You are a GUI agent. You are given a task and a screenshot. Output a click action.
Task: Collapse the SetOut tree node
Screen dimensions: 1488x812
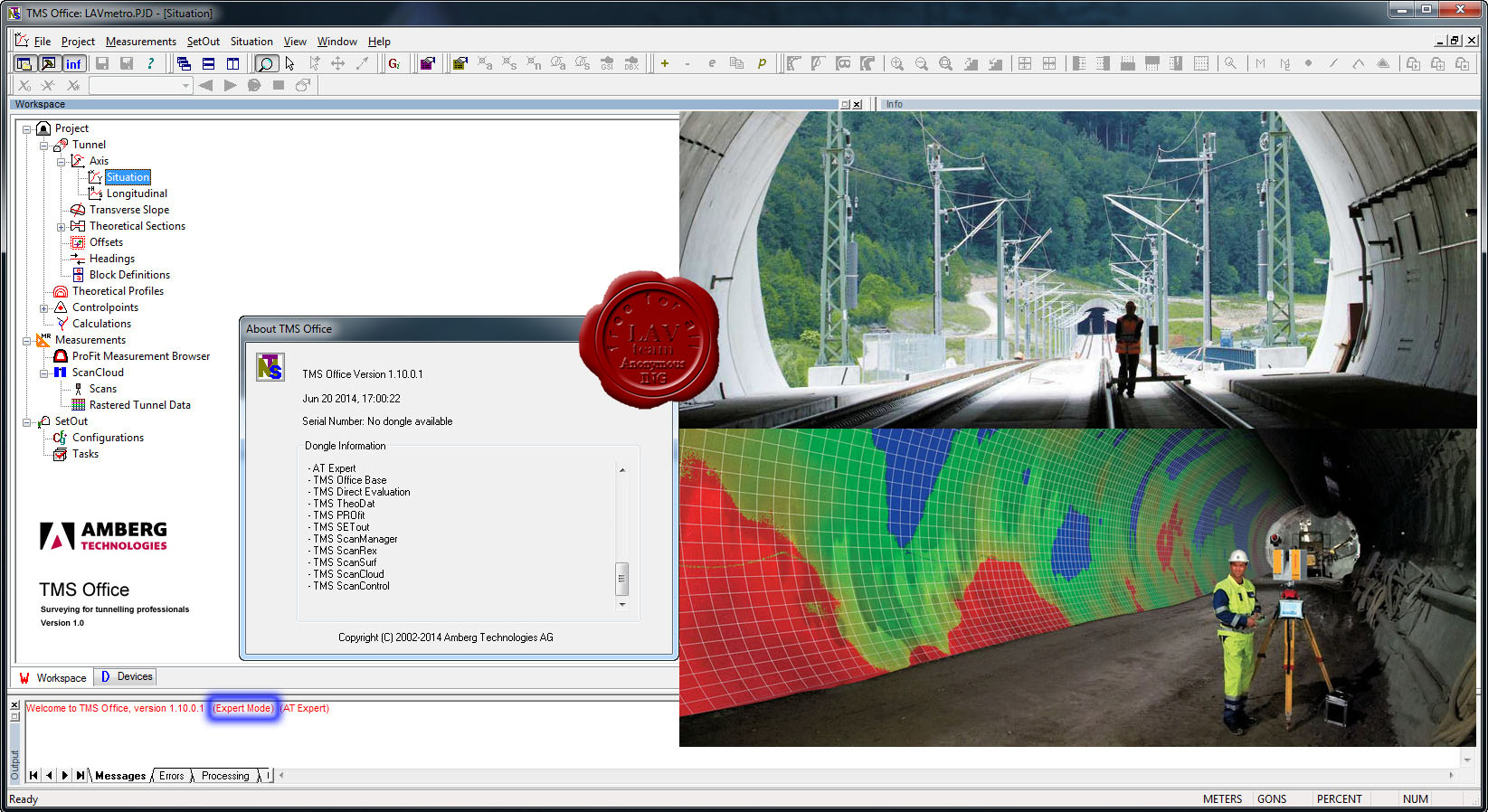click(27, 422)
